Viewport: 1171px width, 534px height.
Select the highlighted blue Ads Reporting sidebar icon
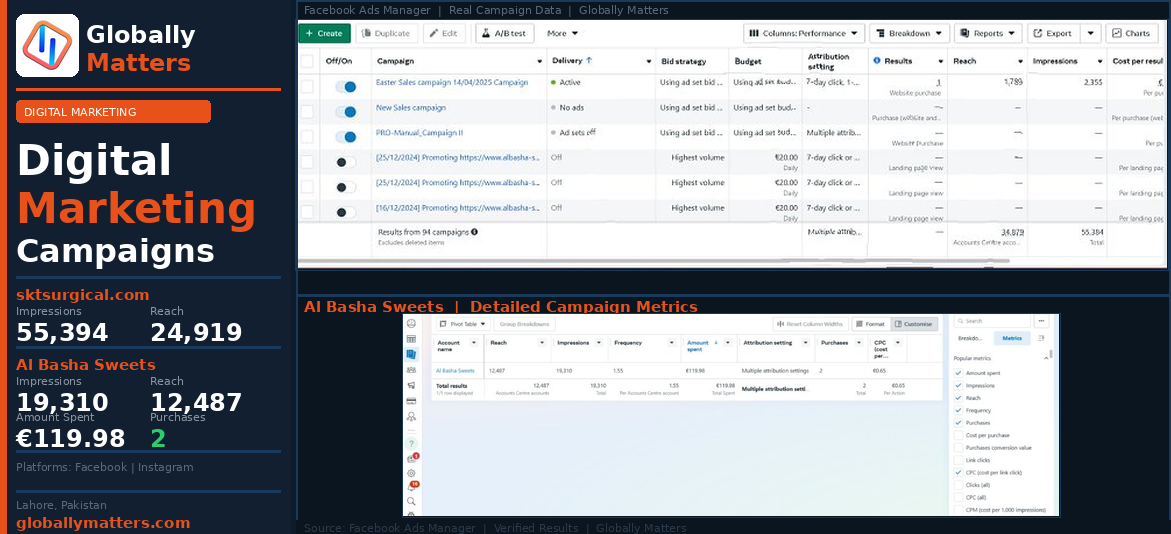(411, 354)
